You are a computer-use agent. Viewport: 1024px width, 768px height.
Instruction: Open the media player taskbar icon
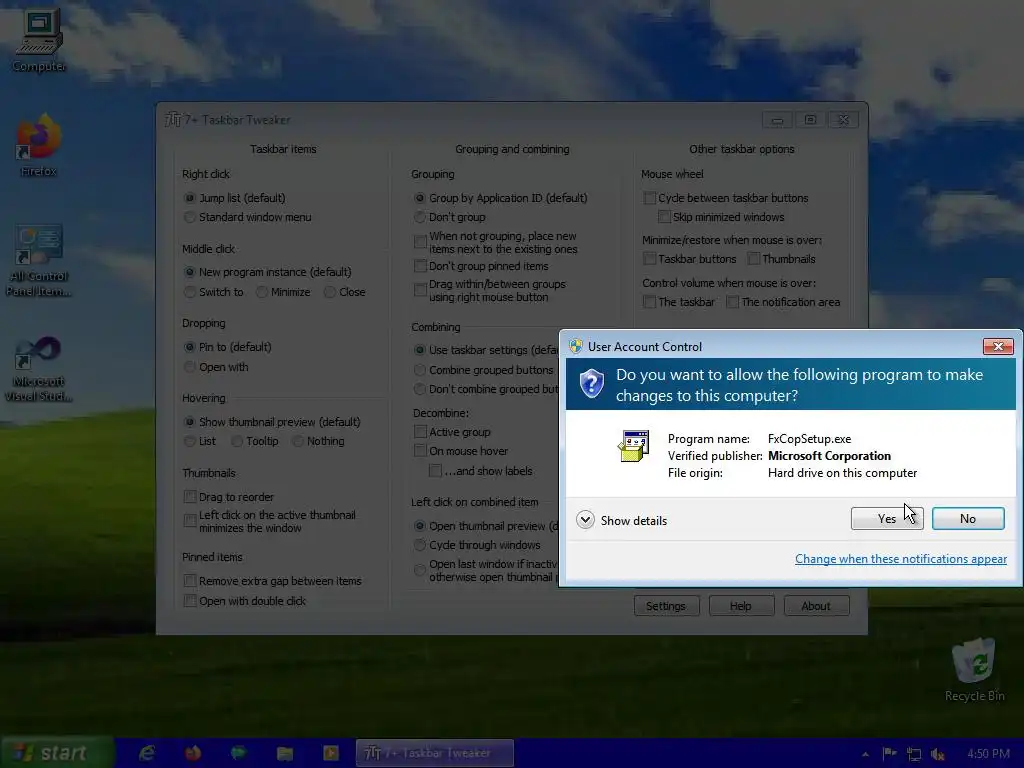[330, 753]
